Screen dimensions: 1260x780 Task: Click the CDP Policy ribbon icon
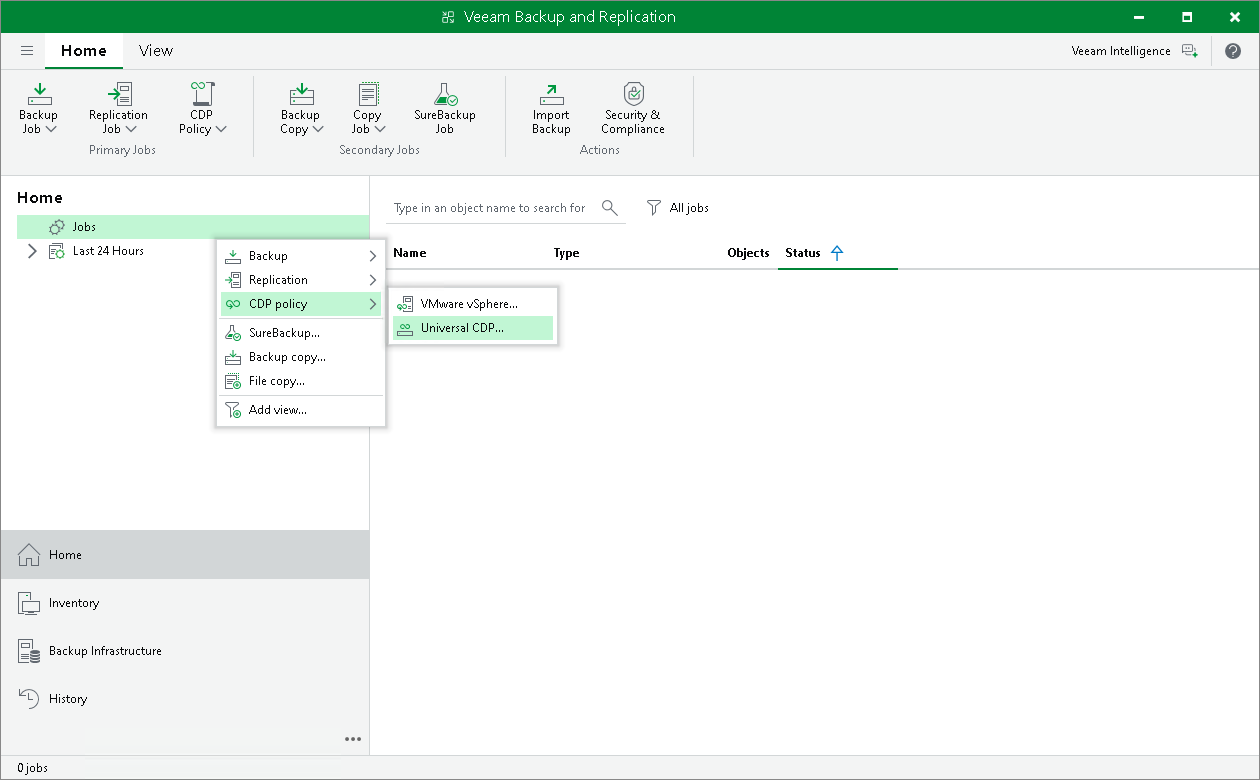pos(202,95)
